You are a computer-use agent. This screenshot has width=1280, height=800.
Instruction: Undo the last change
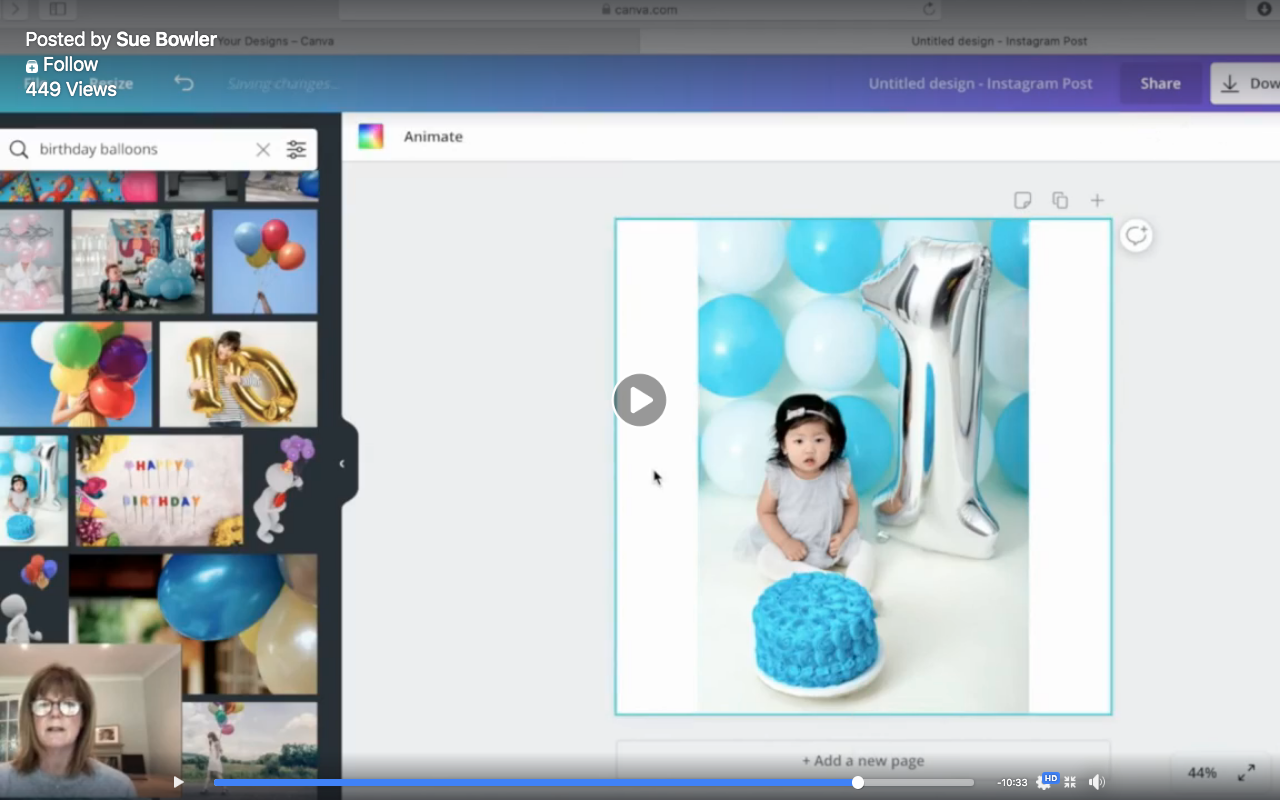[184, 83]
